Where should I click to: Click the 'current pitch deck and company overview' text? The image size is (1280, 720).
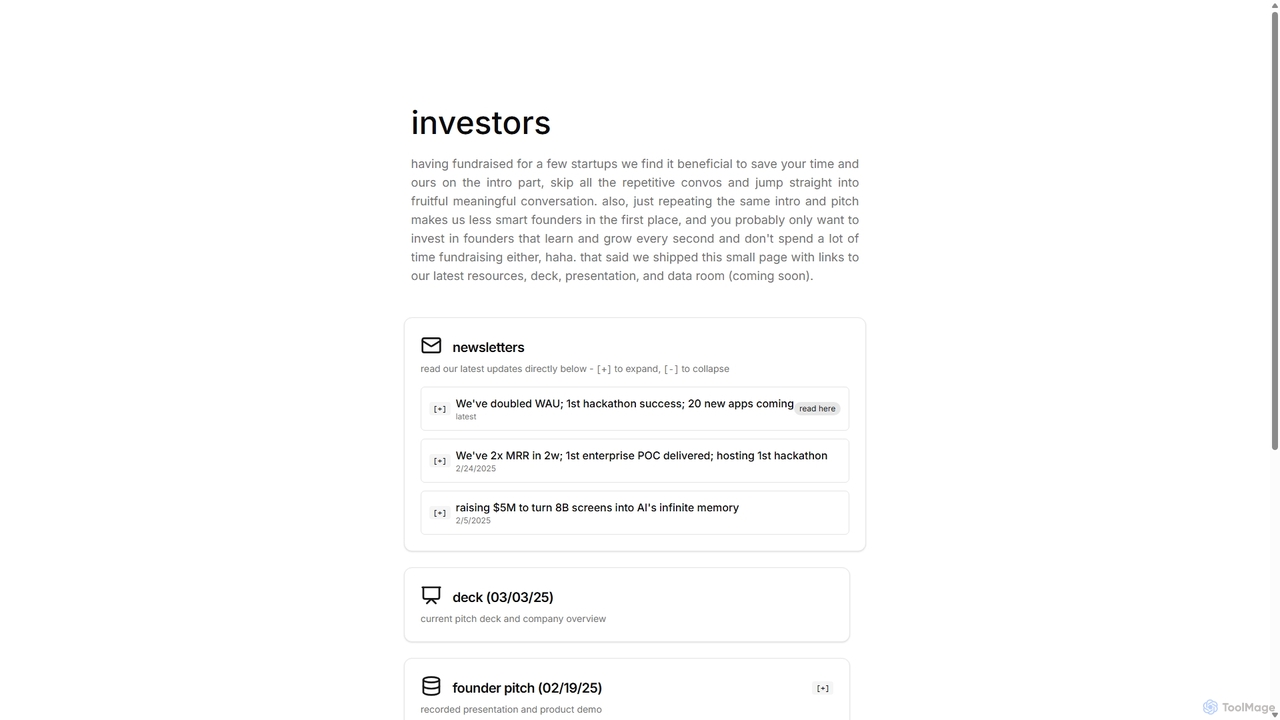513,619
